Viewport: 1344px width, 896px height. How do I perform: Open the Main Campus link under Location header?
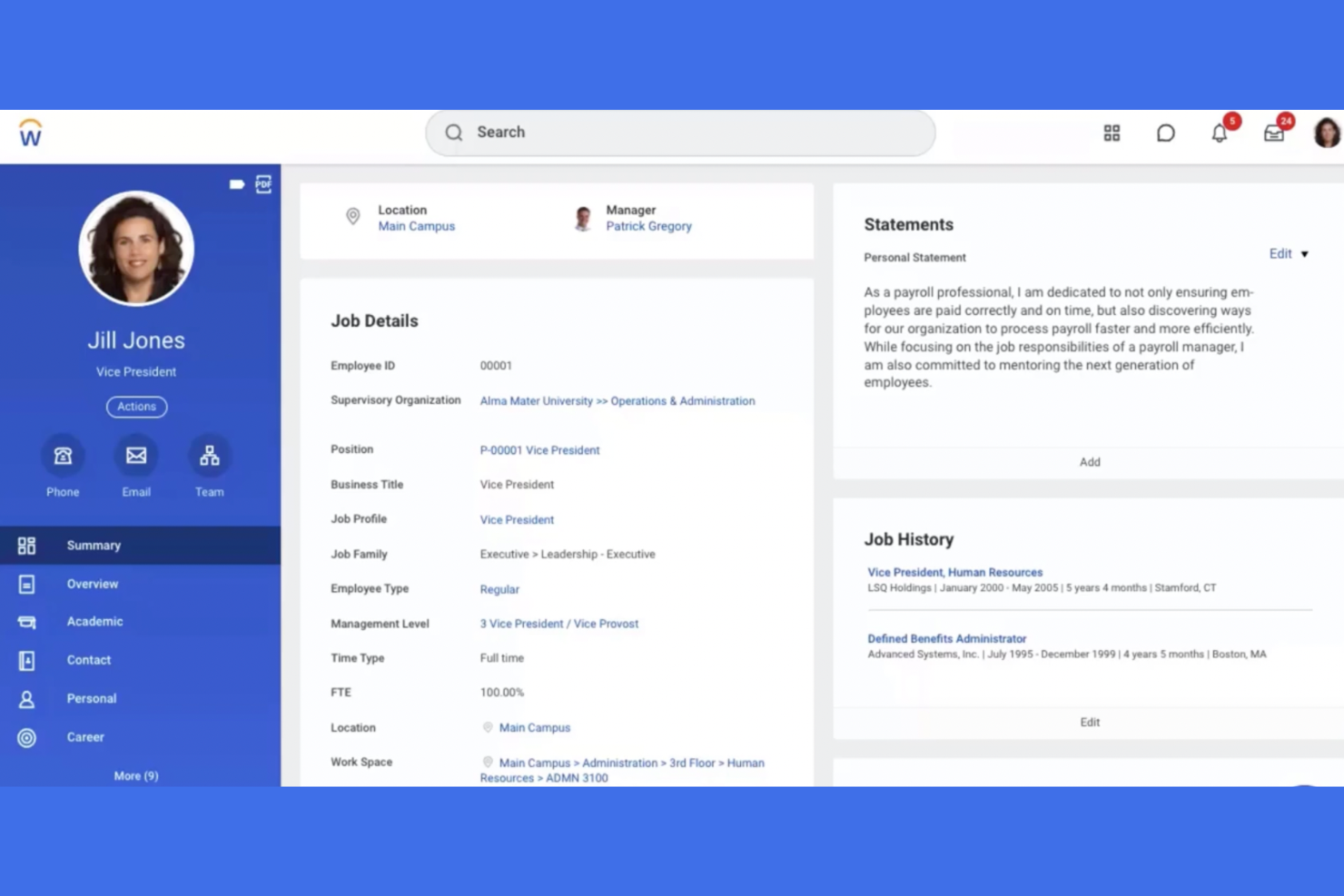(x=417, y=226)
